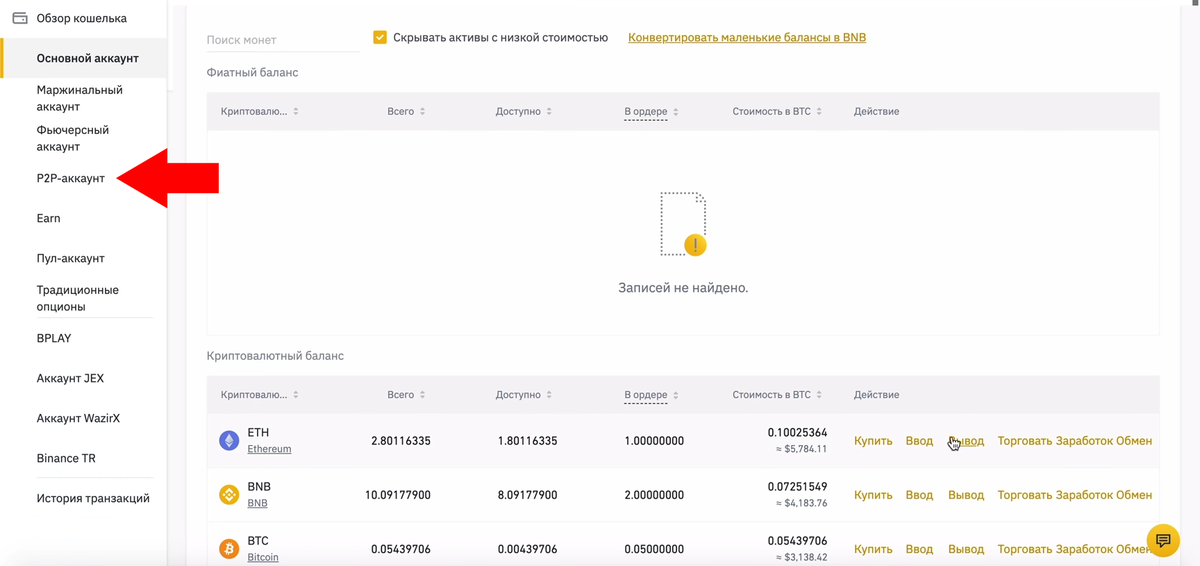The image size is (1200, 566).
Task: Click Торговать in BTC row
Action: pyautogui.click(x=1024, y=549)
